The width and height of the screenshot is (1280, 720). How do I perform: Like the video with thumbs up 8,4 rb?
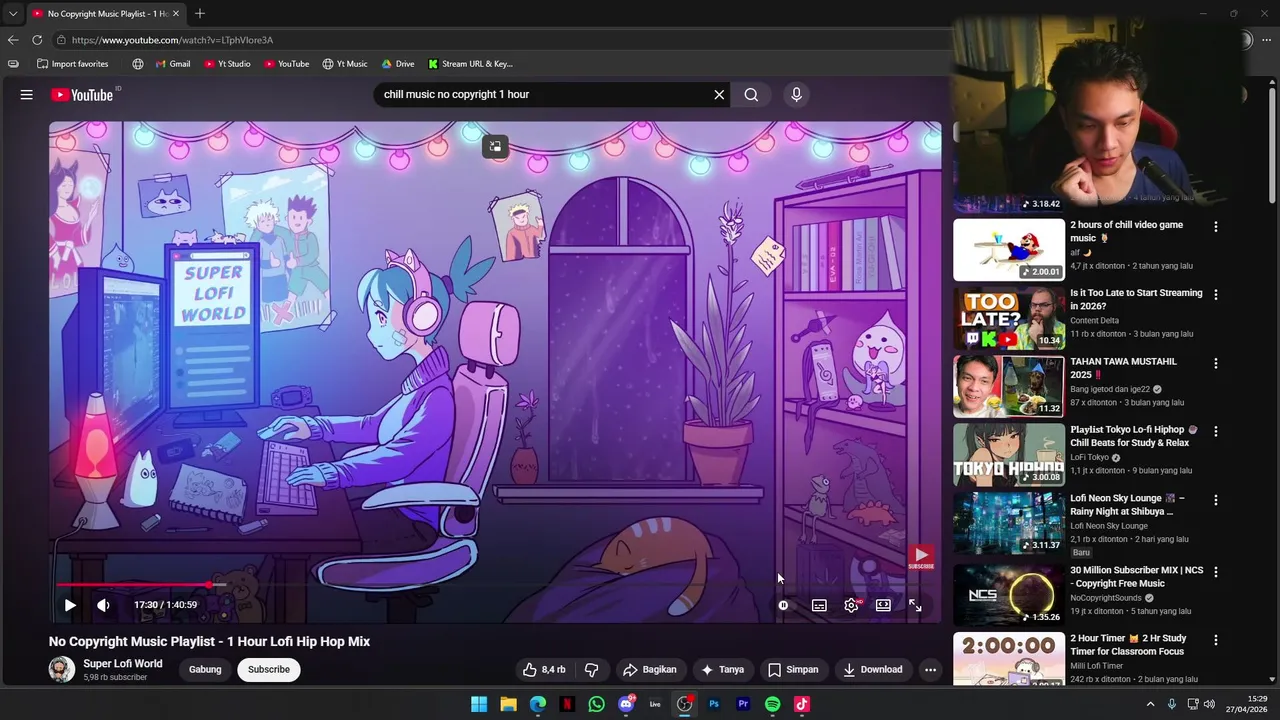click(544, 670)
